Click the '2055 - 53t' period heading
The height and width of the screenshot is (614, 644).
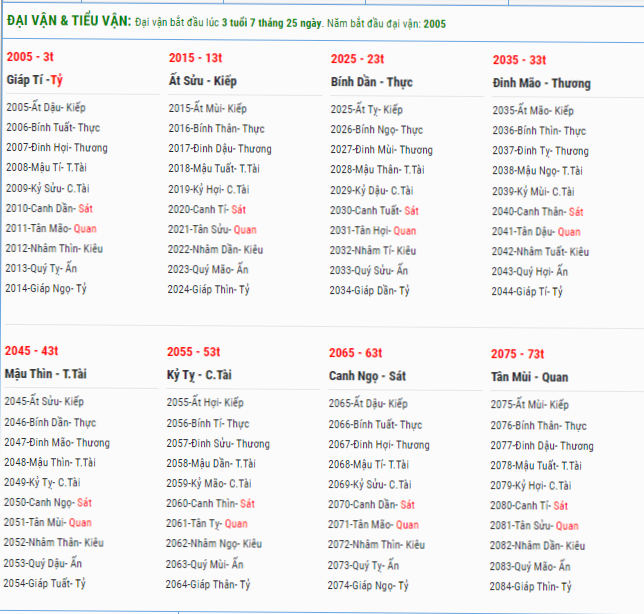click(193, 352)
